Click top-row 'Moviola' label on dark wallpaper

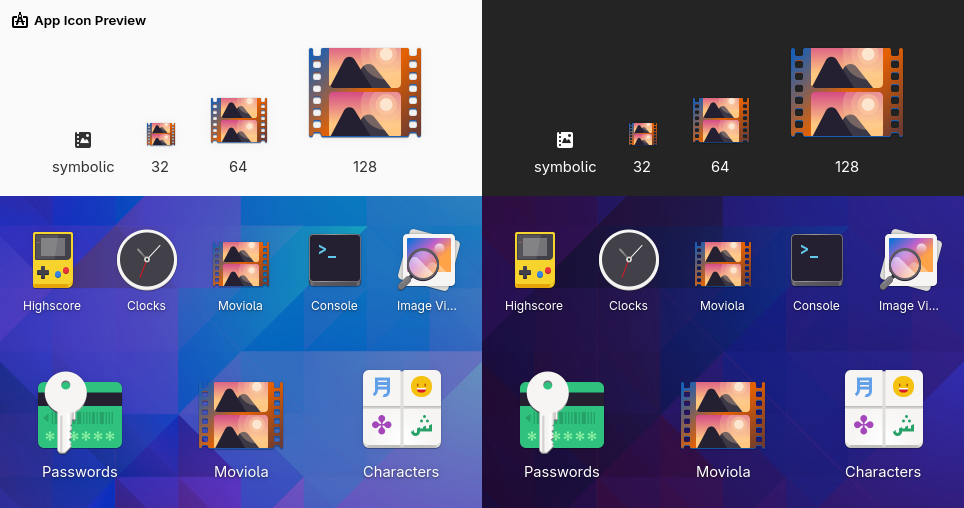(x=722, y=306)
